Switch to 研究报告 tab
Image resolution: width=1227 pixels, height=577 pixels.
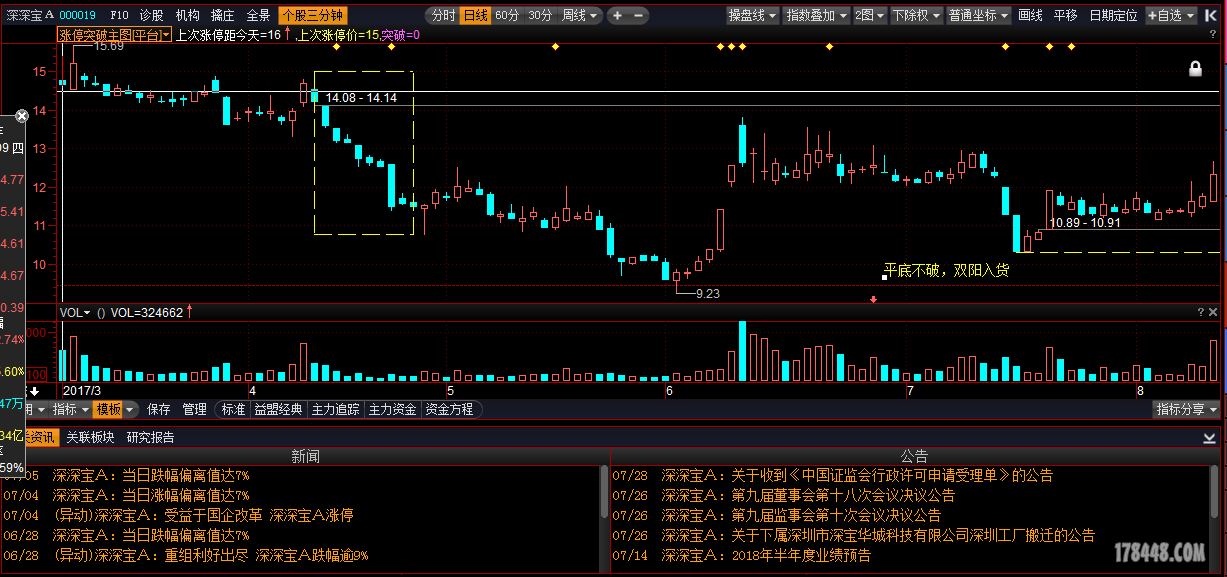coord(150,437)
